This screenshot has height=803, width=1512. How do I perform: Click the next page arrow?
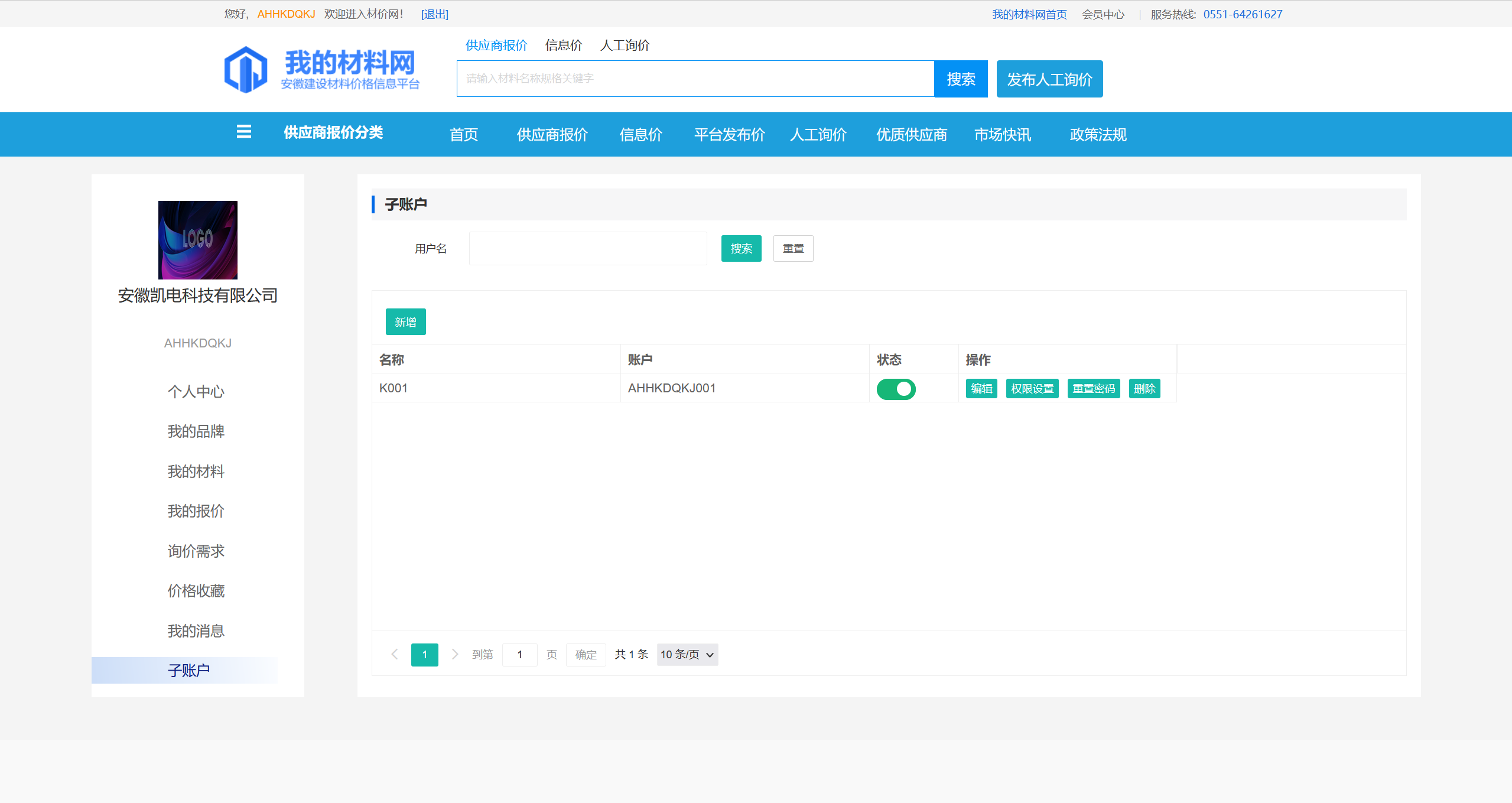pos(454,654)
